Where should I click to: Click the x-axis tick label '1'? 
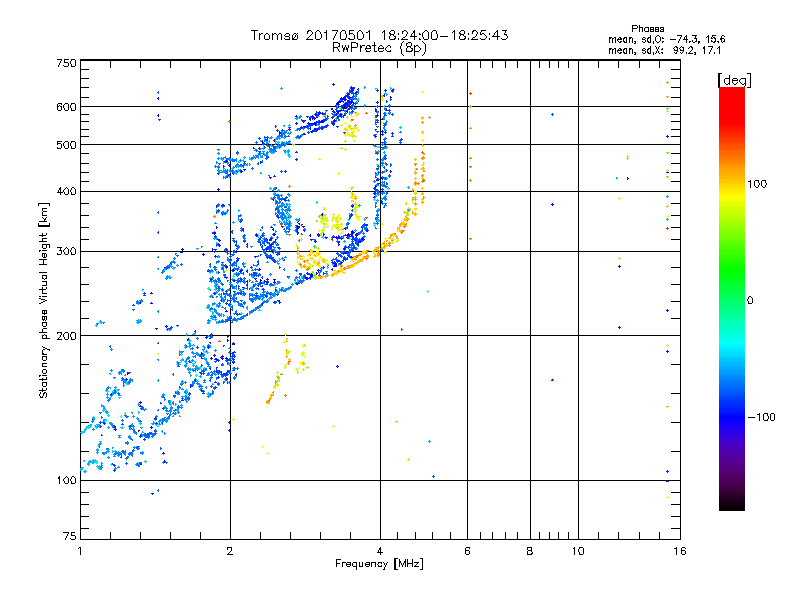[80, 551]
